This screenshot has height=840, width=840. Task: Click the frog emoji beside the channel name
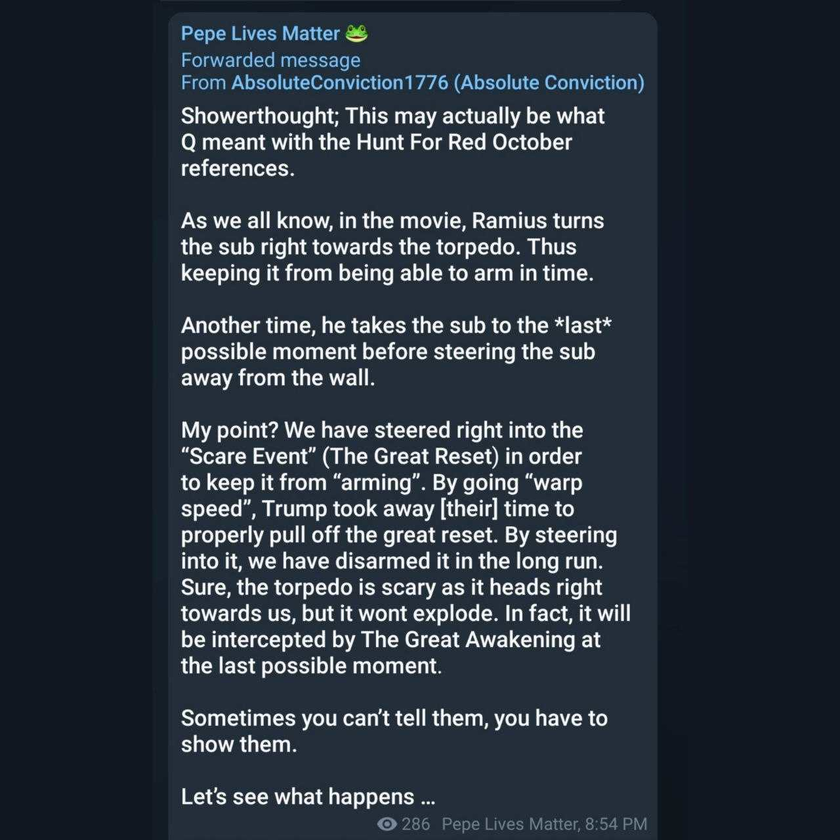click(356, 33)
